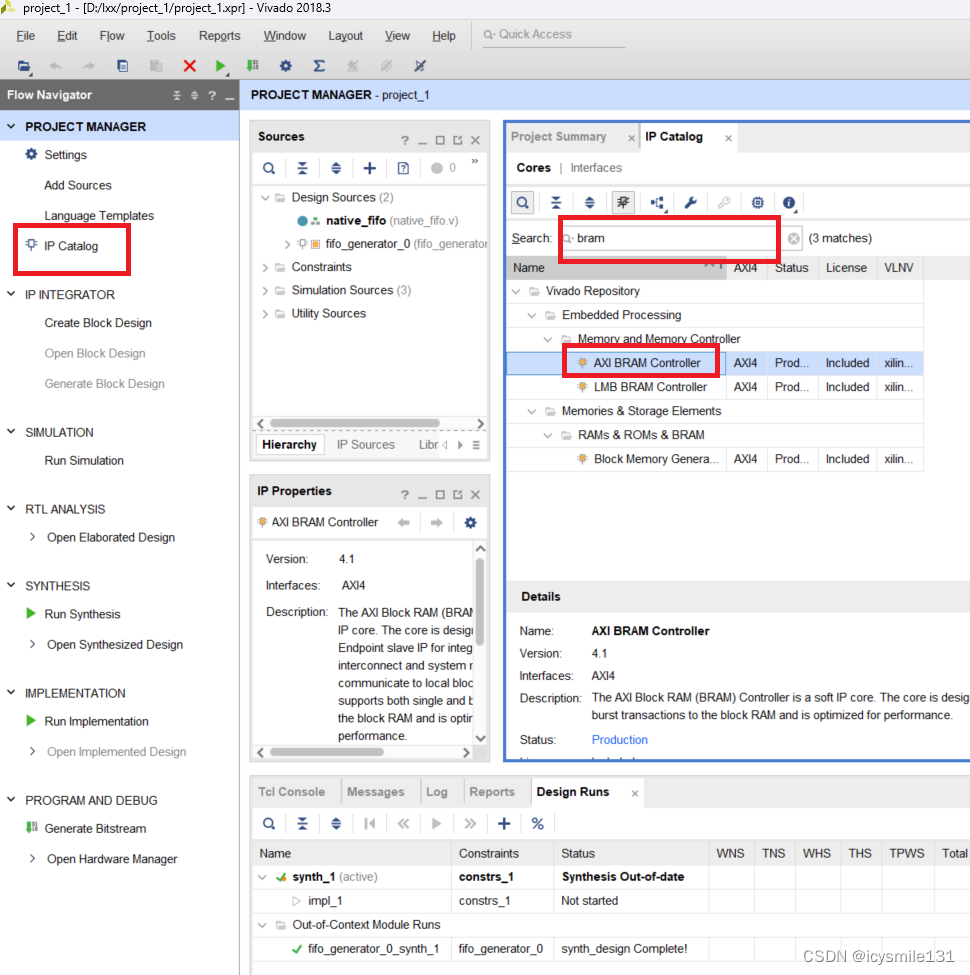Select the Block Memory Generator row

[714, 459]
